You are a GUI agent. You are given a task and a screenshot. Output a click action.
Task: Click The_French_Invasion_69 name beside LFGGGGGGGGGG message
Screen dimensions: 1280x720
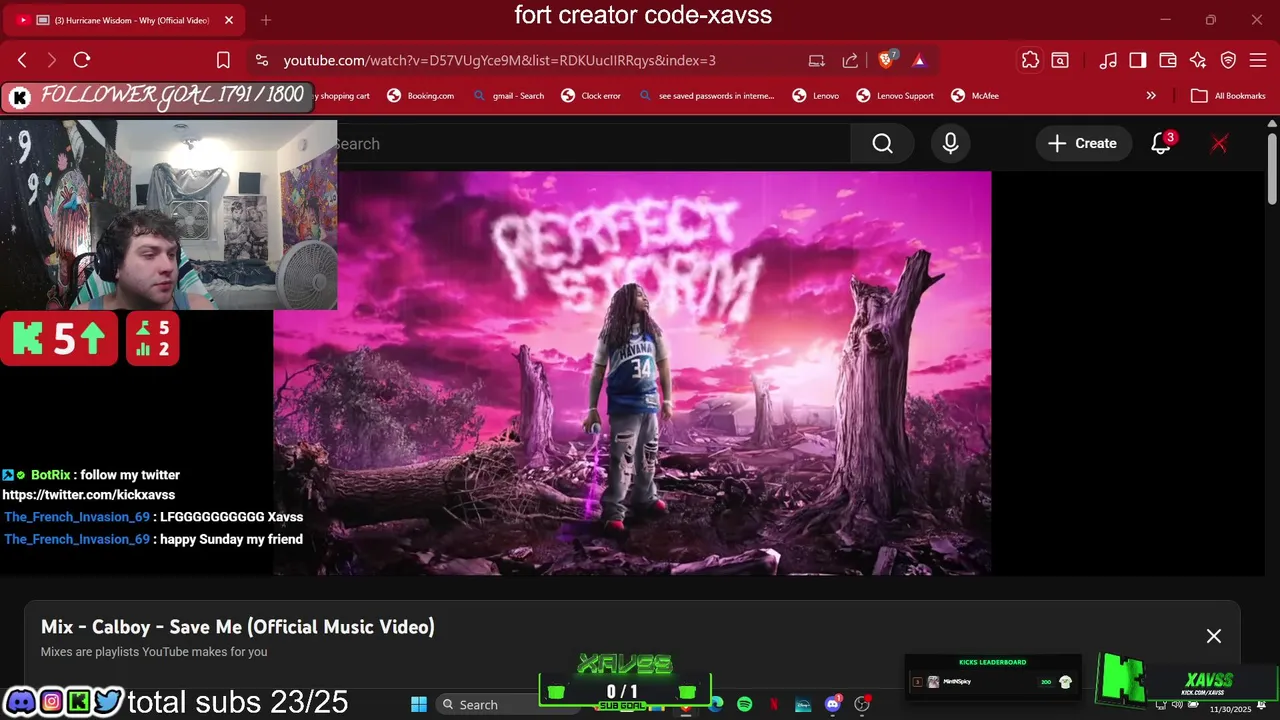click(77, 517)
